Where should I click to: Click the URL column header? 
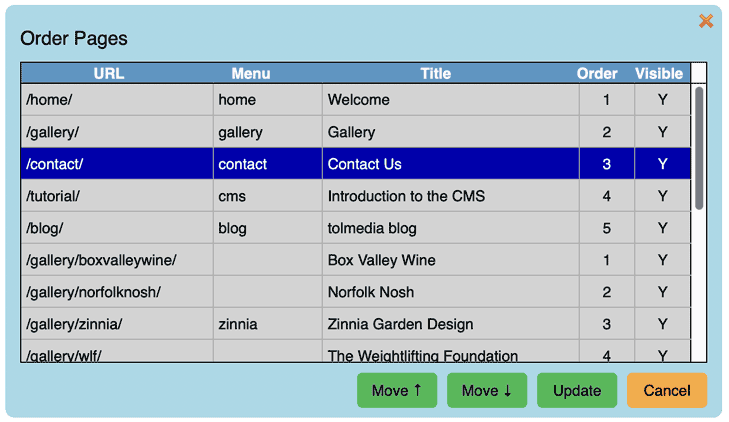(x=109, y=73)
